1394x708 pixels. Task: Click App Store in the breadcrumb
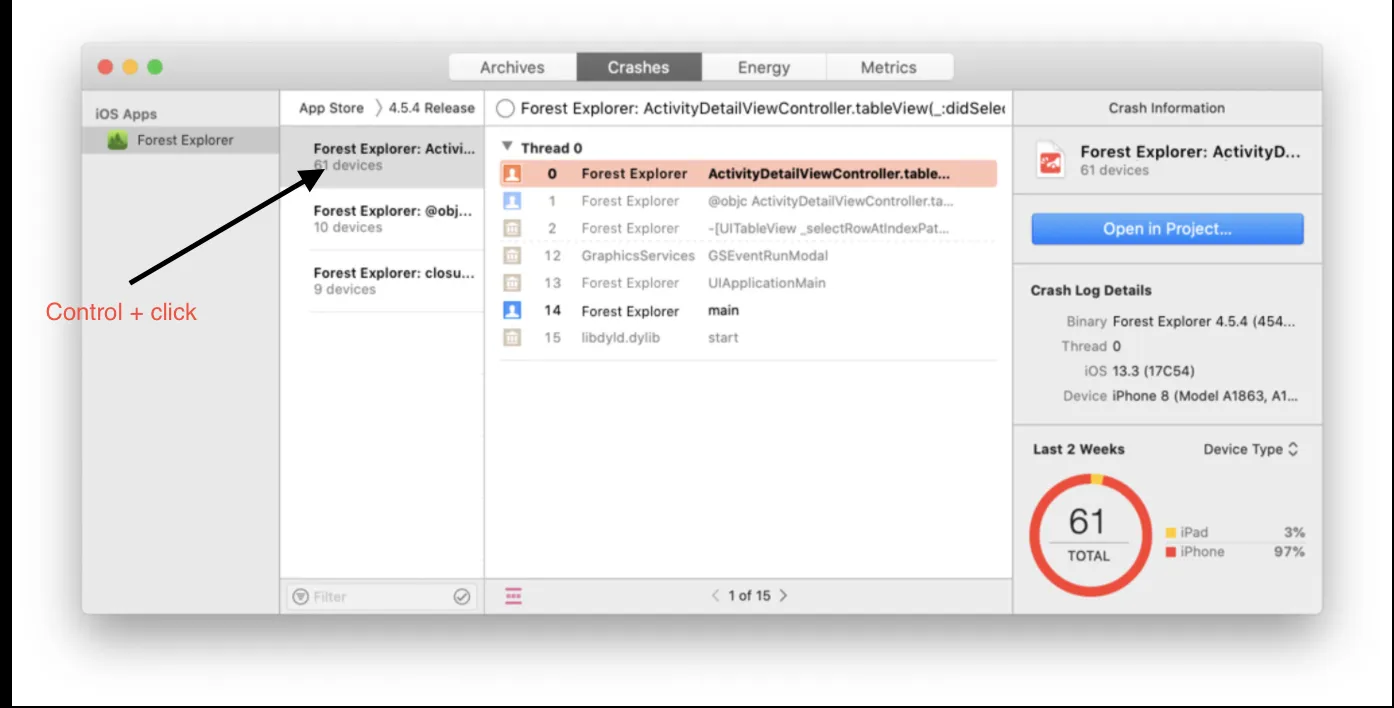click(331, 108)
